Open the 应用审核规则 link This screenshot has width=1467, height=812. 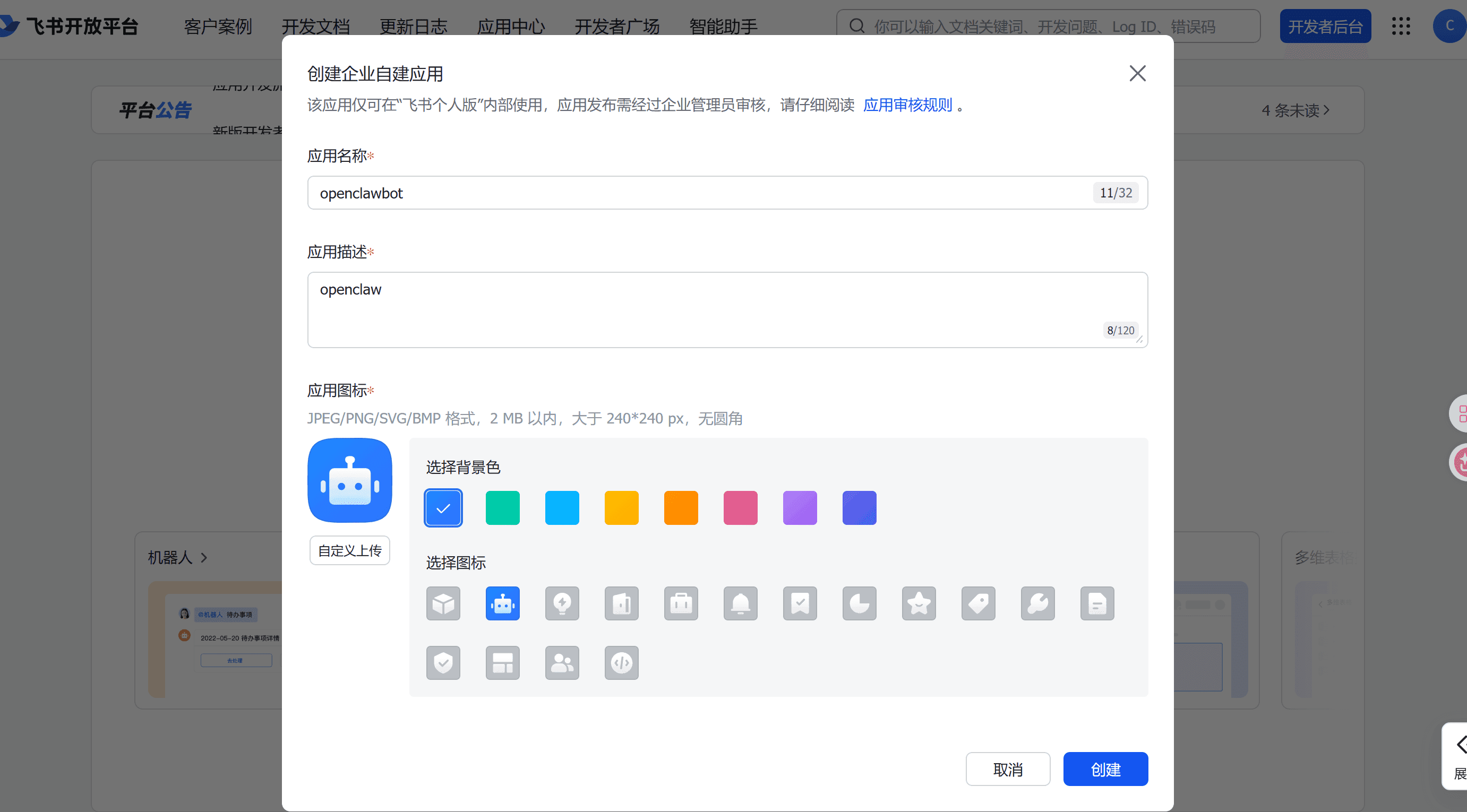tap(907, 105)
